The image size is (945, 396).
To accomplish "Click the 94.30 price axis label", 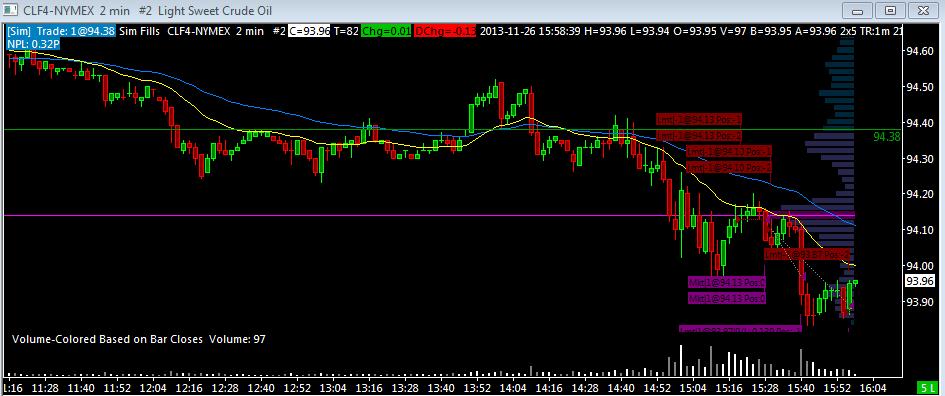I will click(919, 159).
